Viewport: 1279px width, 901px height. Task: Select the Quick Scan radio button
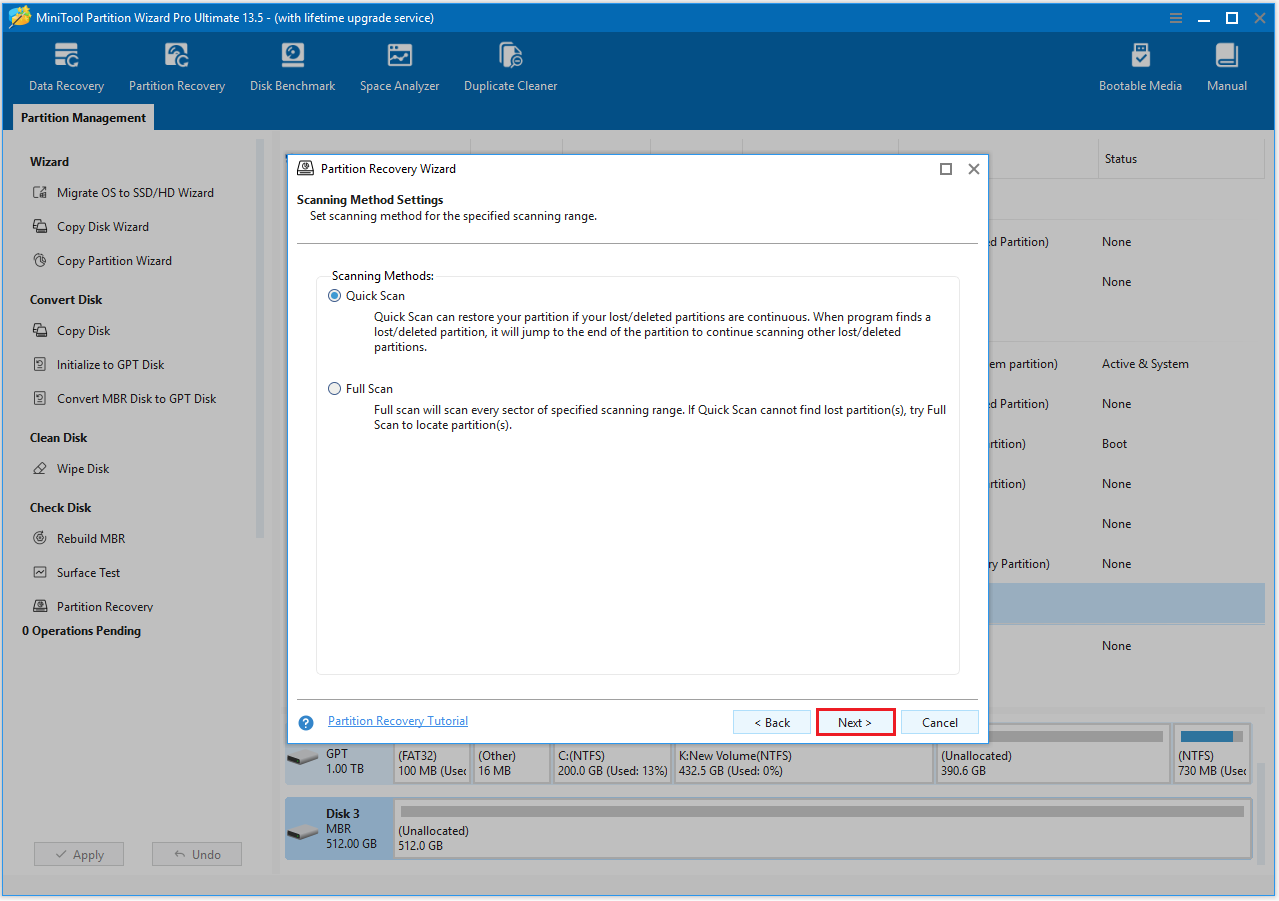click(334, 295)
